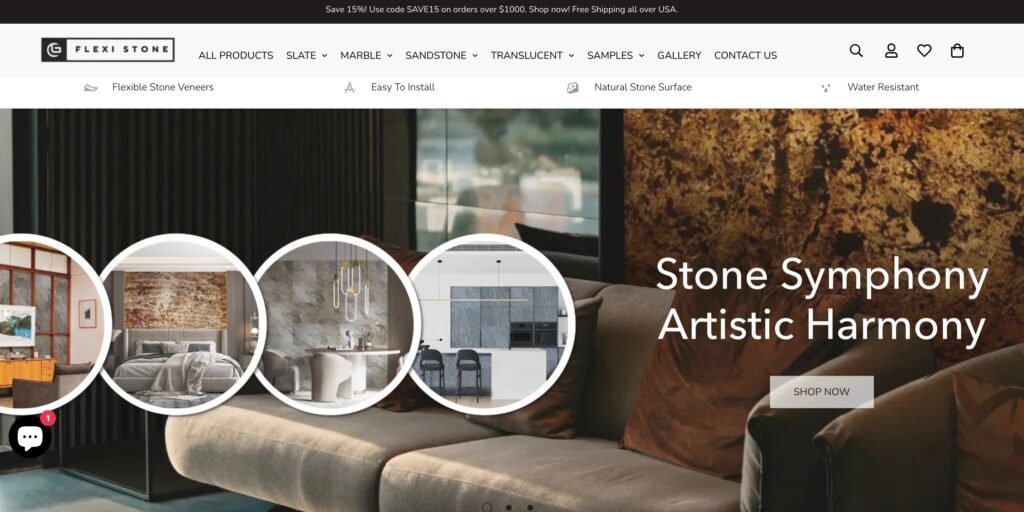Screen dimensions: 1024x512
Task: Expand the Marble dropdown menu
Action: tap(366, 56)
